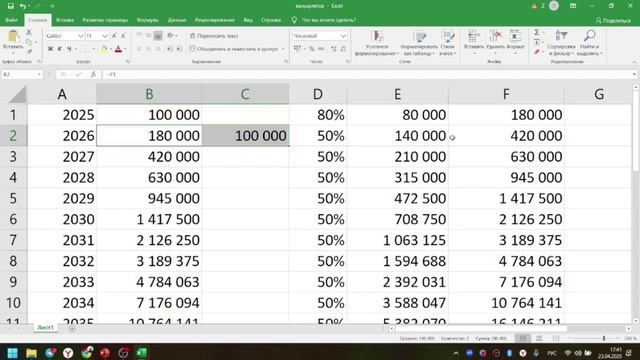
Task: Open the Font group dialog launcher
Action: coord(128,62)
